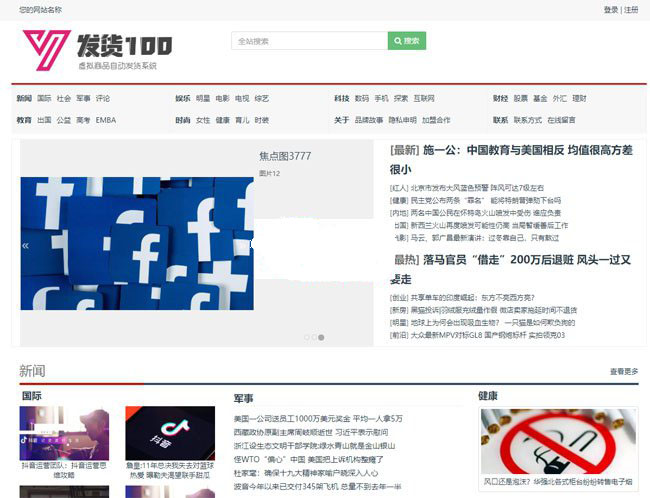
Task: Open the 关于 menu category
Action: tap(342, 120)
